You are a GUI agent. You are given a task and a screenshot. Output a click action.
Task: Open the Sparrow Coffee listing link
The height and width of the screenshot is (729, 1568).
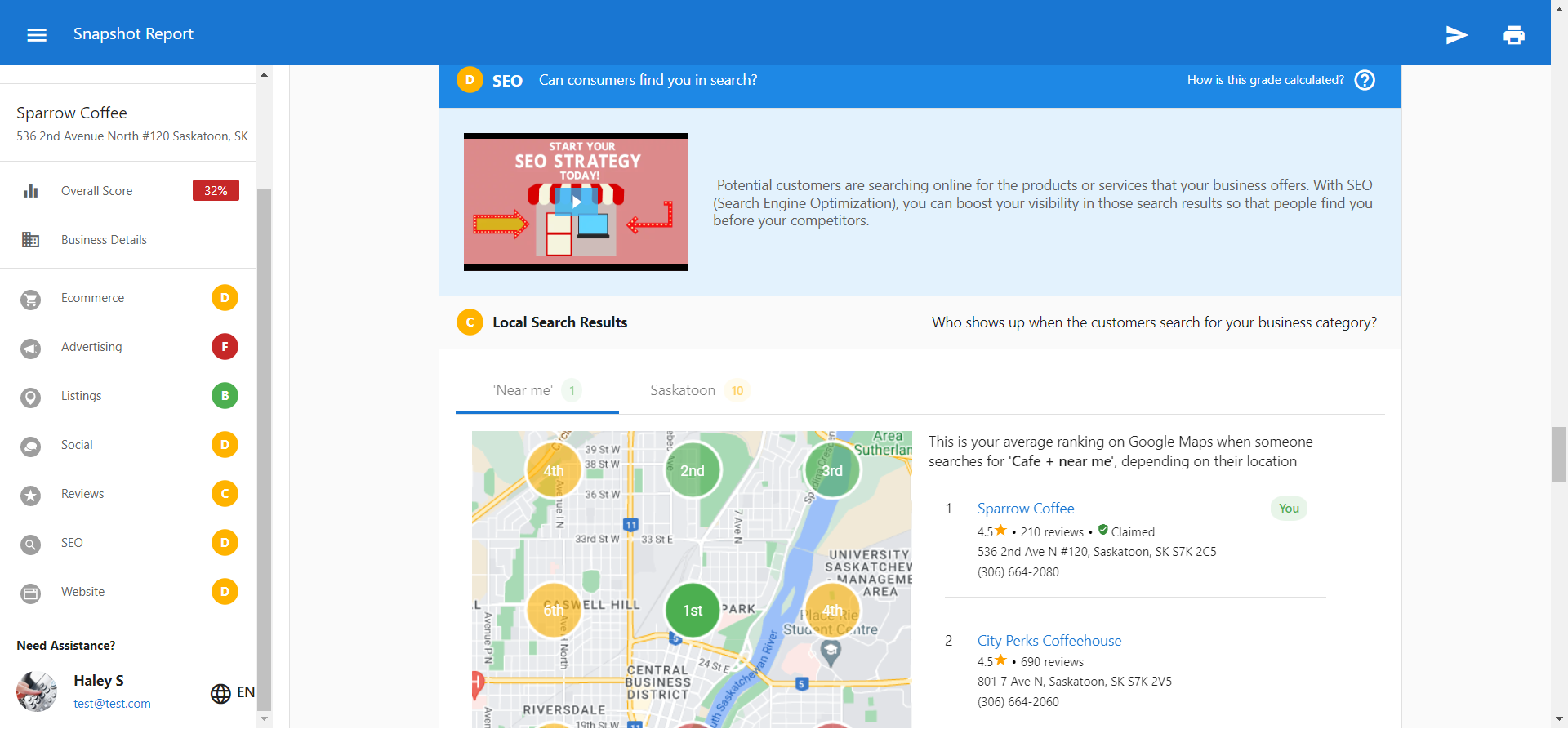(1026, 509)
